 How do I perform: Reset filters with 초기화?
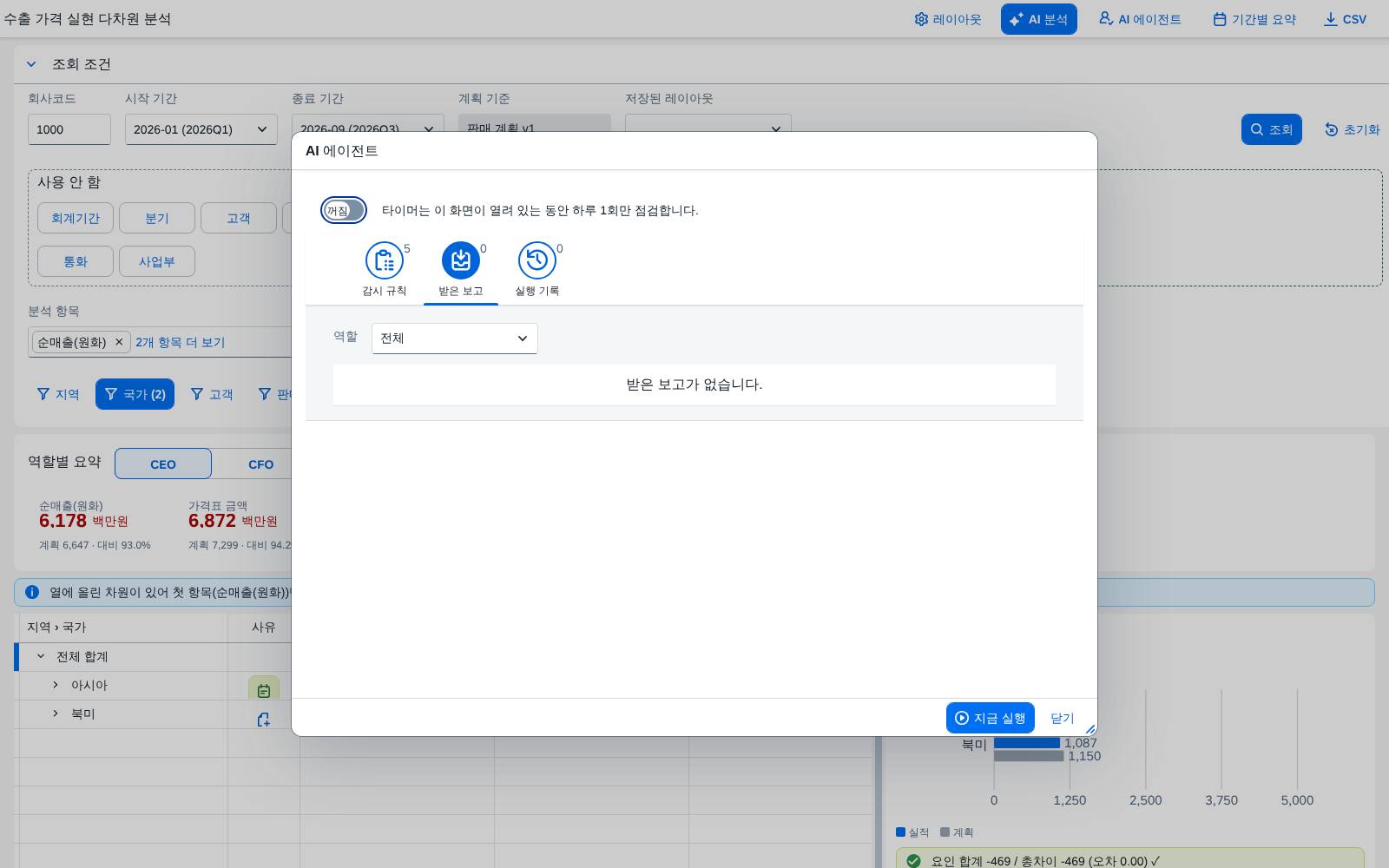[1352, 129]
